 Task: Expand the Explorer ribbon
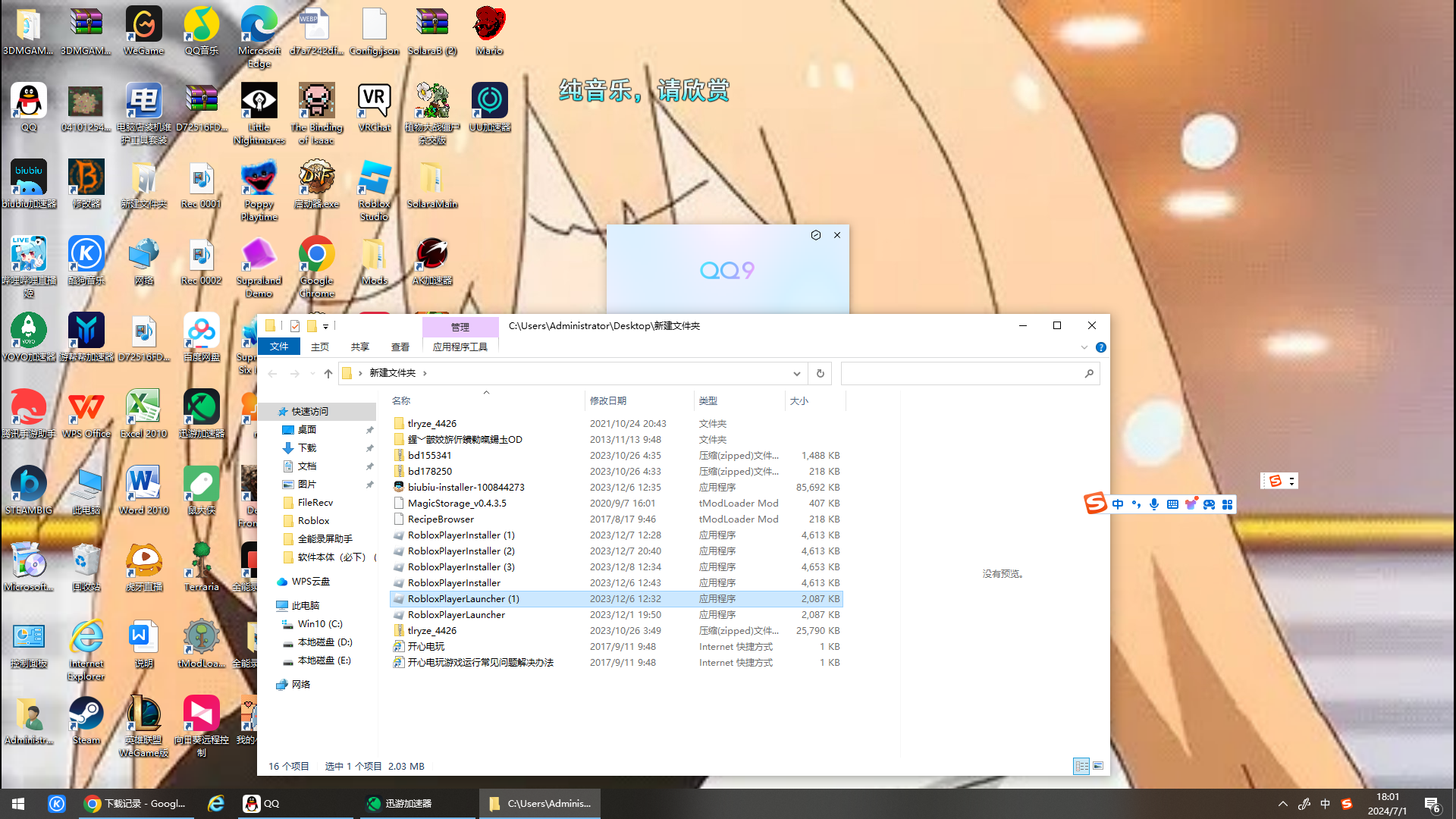click(x=1084, y=347)
